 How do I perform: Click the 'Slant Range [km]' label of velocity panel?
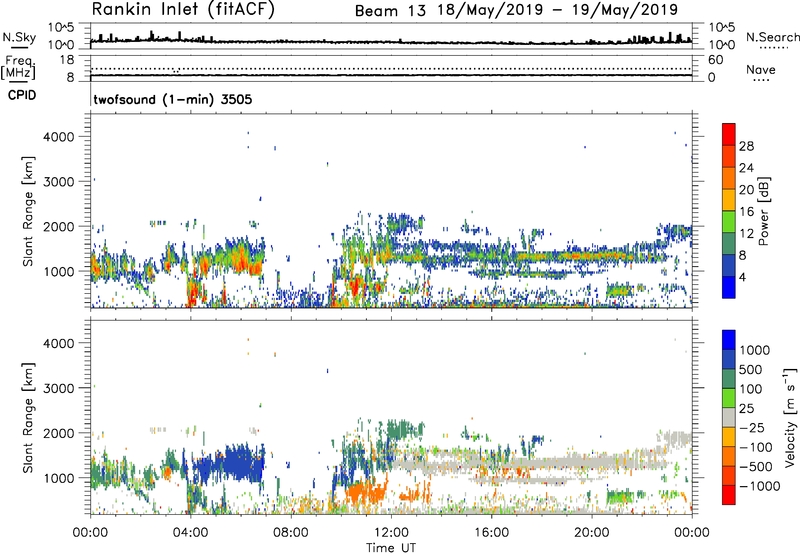28,417
